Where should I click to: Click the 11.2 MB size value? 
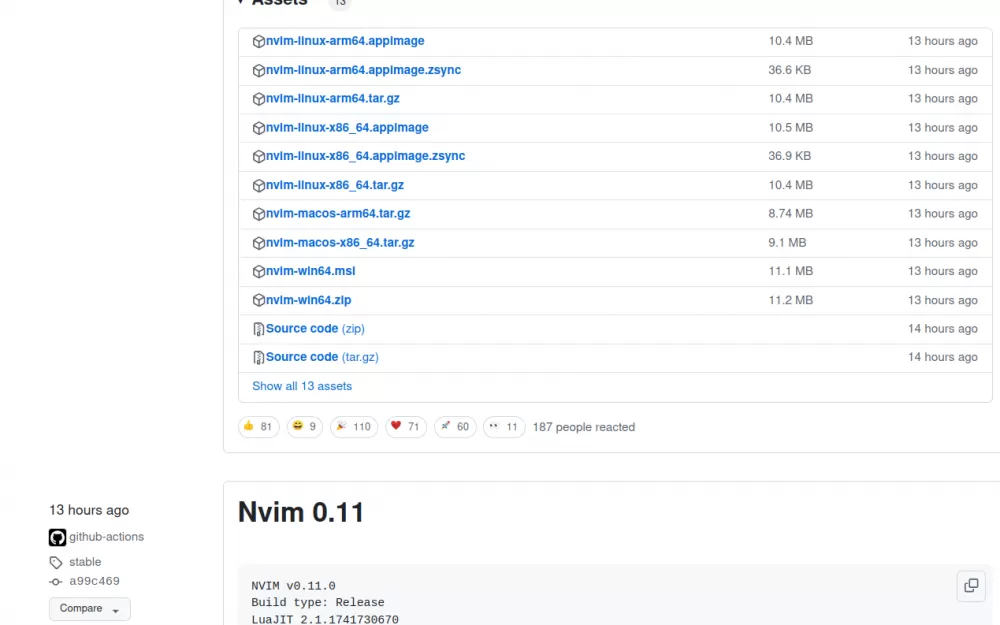(791, 300)
